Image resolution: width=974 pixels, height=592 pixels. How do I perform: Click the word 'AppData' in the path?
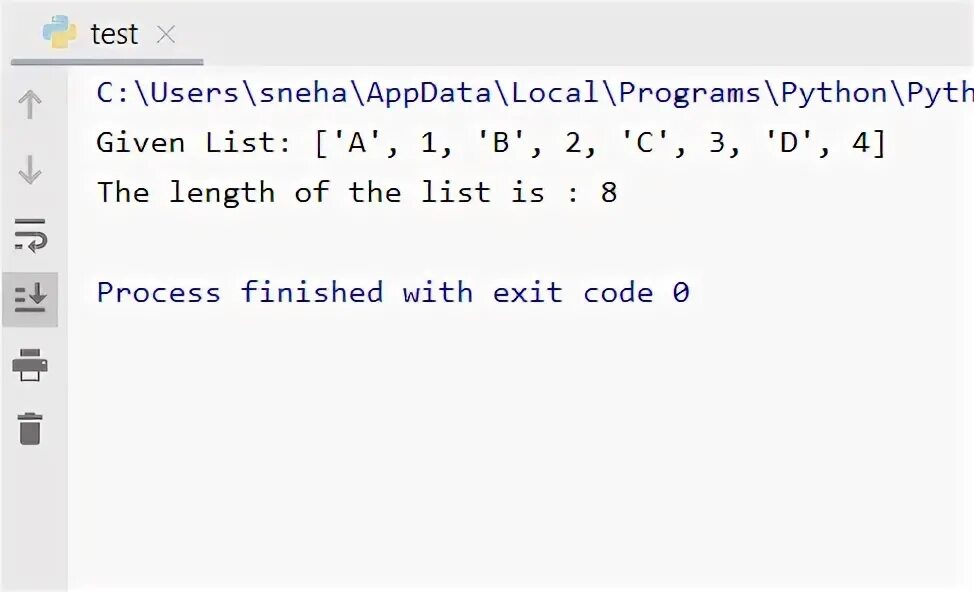429,93
